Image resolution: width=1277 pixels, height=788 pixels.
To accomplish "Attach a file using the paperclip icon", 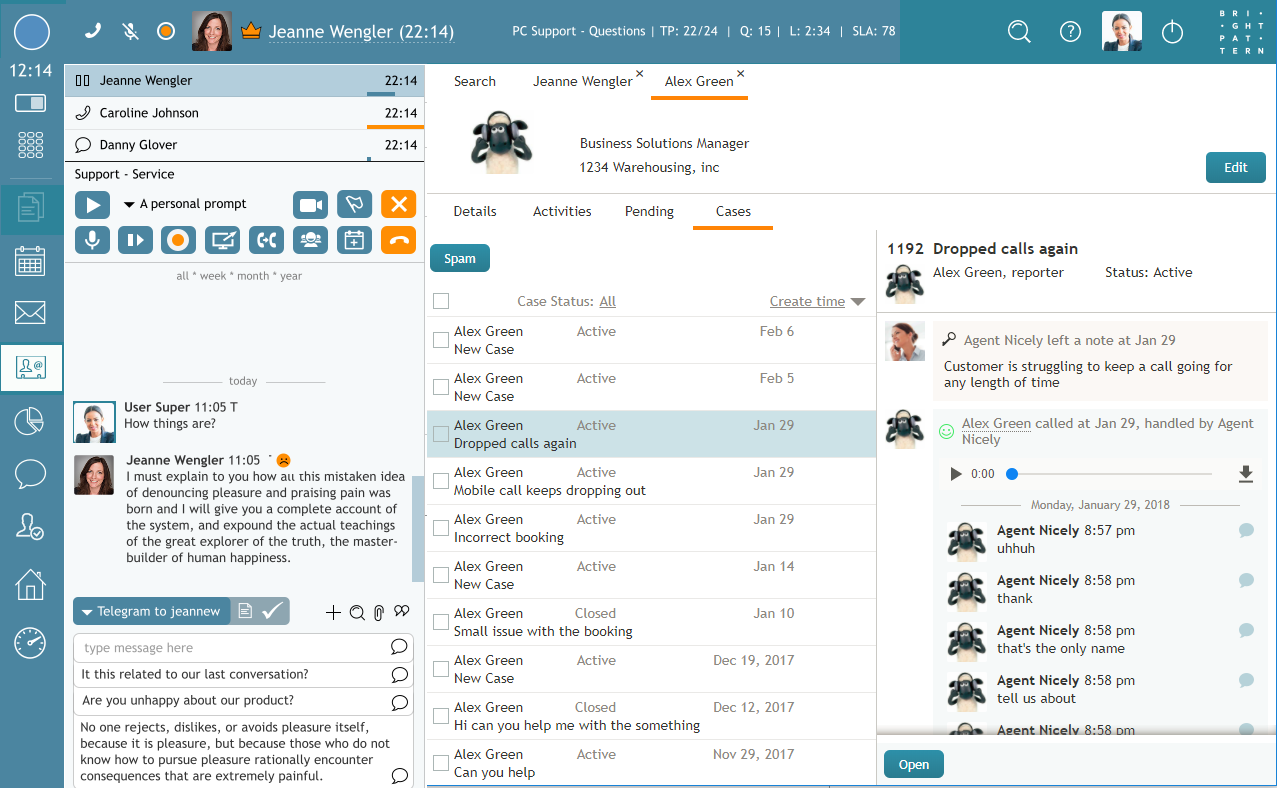I will [x=380, y=612].
